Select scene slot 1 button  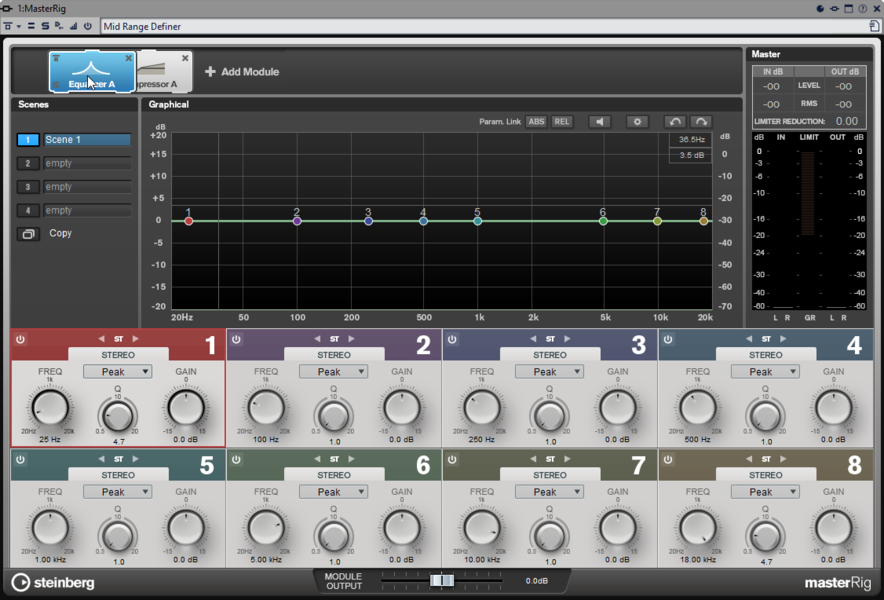[28, 140]
